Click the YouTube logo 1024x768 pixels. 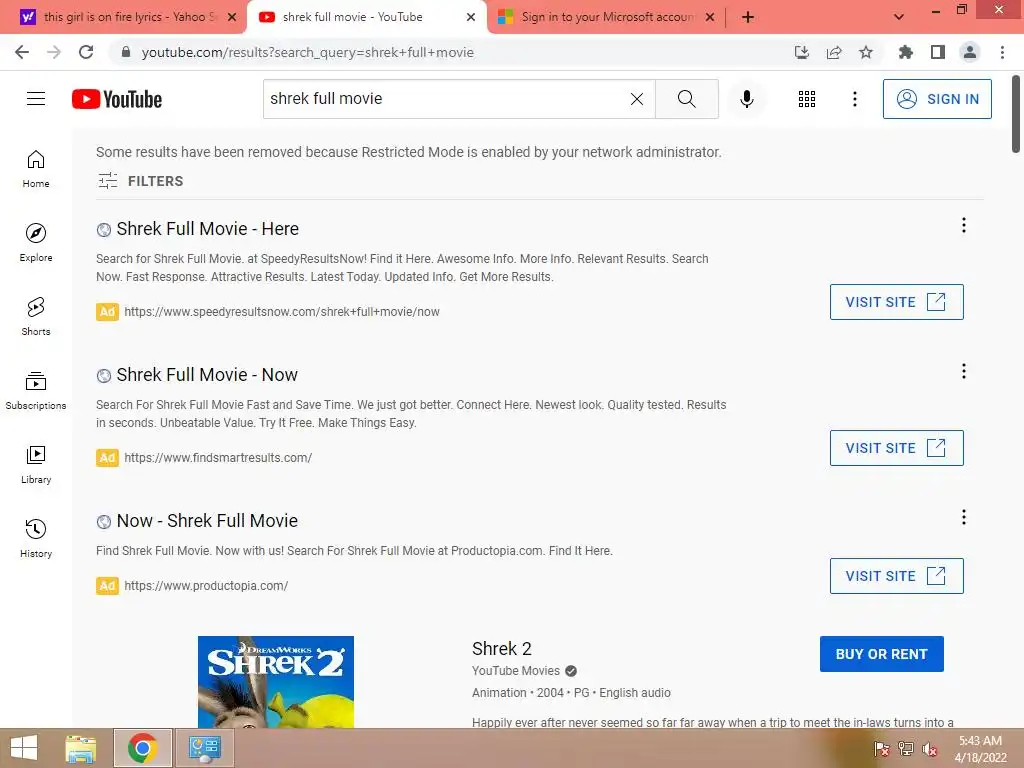coord(117,99)
